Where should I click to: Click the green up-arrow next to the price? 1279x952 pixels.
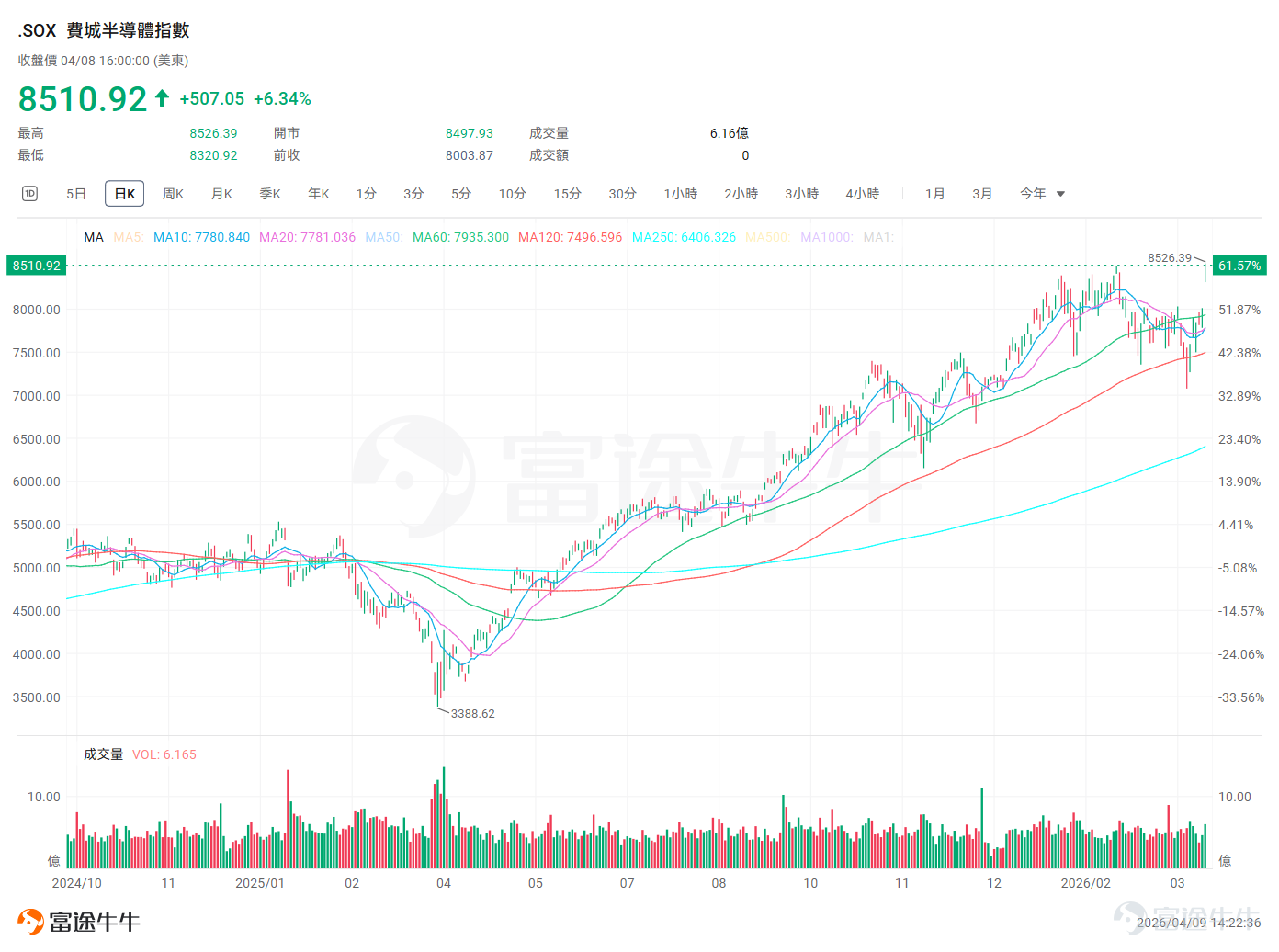point(162,97)
